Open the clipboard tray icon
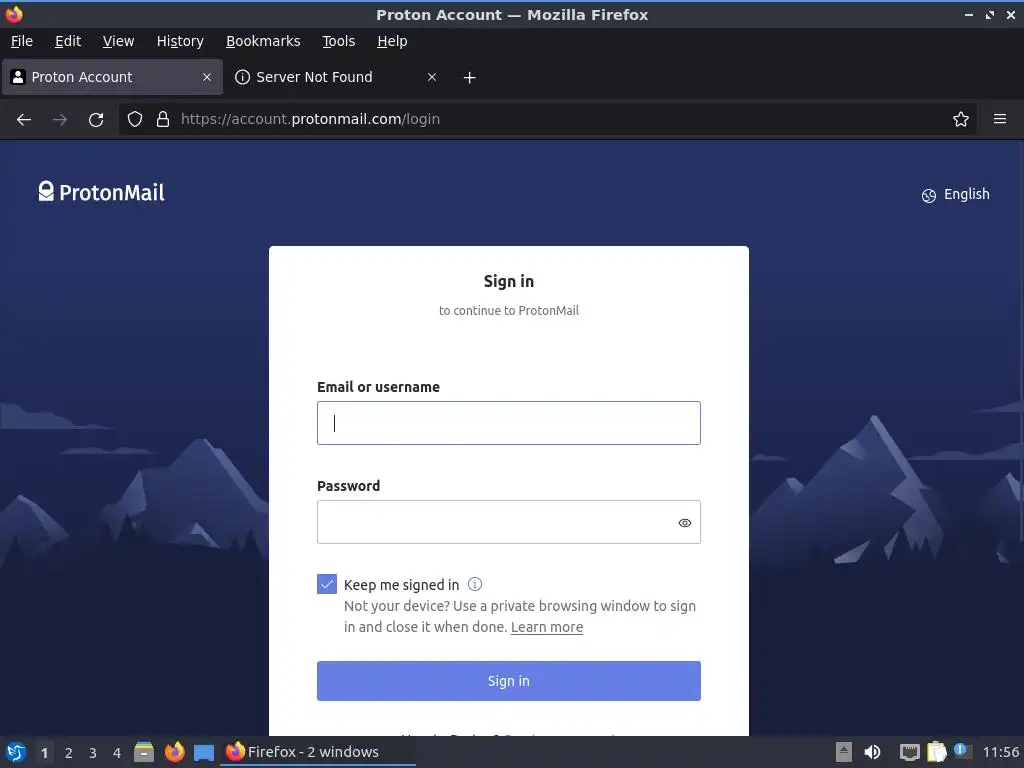This screenshot has height=768, width=1024. [x=936, y=752]
